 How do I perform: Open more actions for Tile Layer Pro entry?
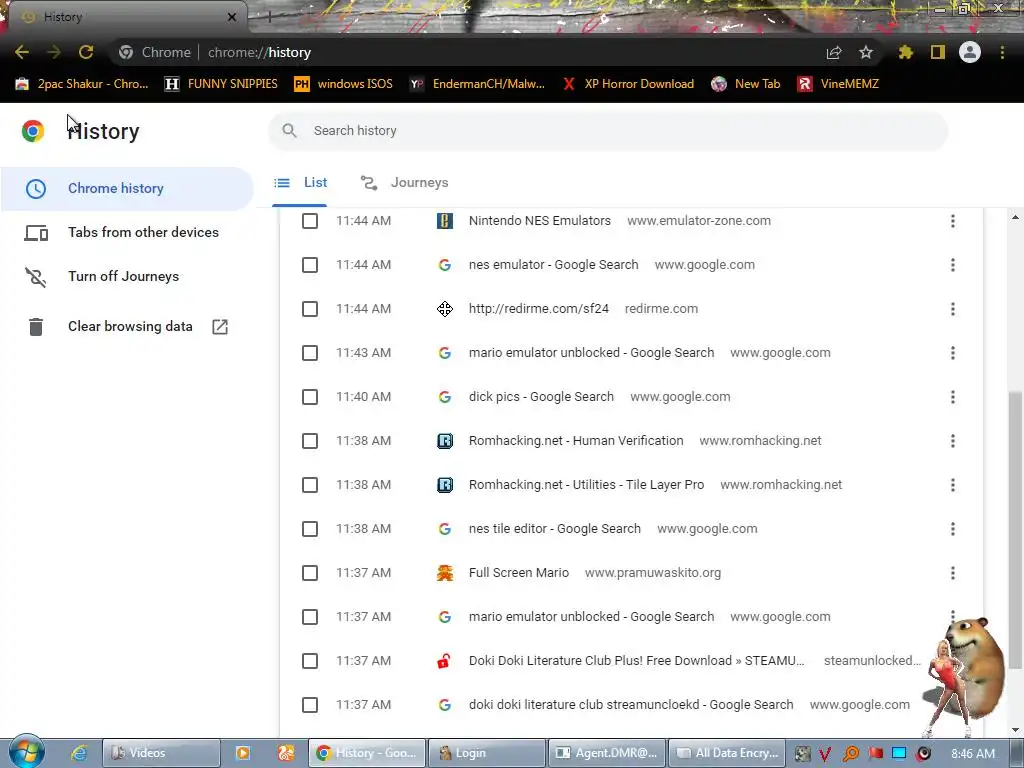953,485
